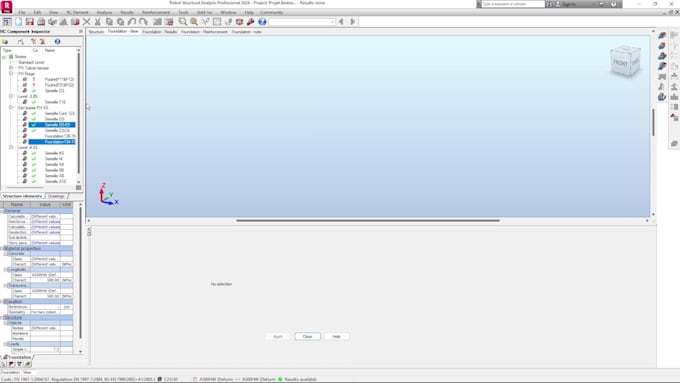The width and height of the screenshot is (680, 383).
Task: Click the Print toolbar icon
Action: pyautogui.click(x=41, y=22)
